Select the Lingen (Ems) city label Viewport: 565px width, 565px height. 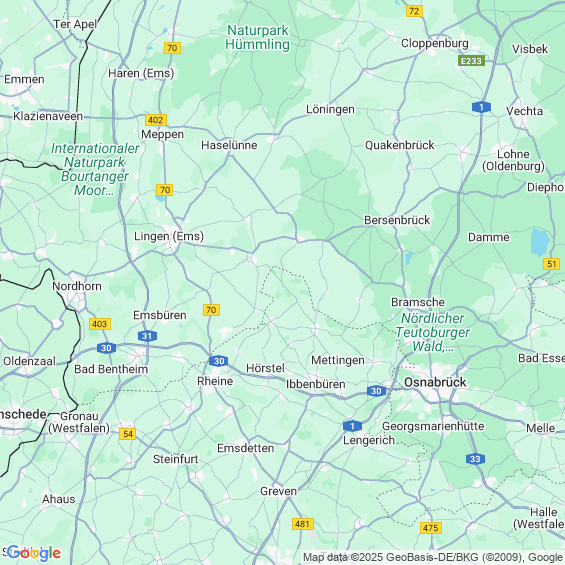pos(169,236)
